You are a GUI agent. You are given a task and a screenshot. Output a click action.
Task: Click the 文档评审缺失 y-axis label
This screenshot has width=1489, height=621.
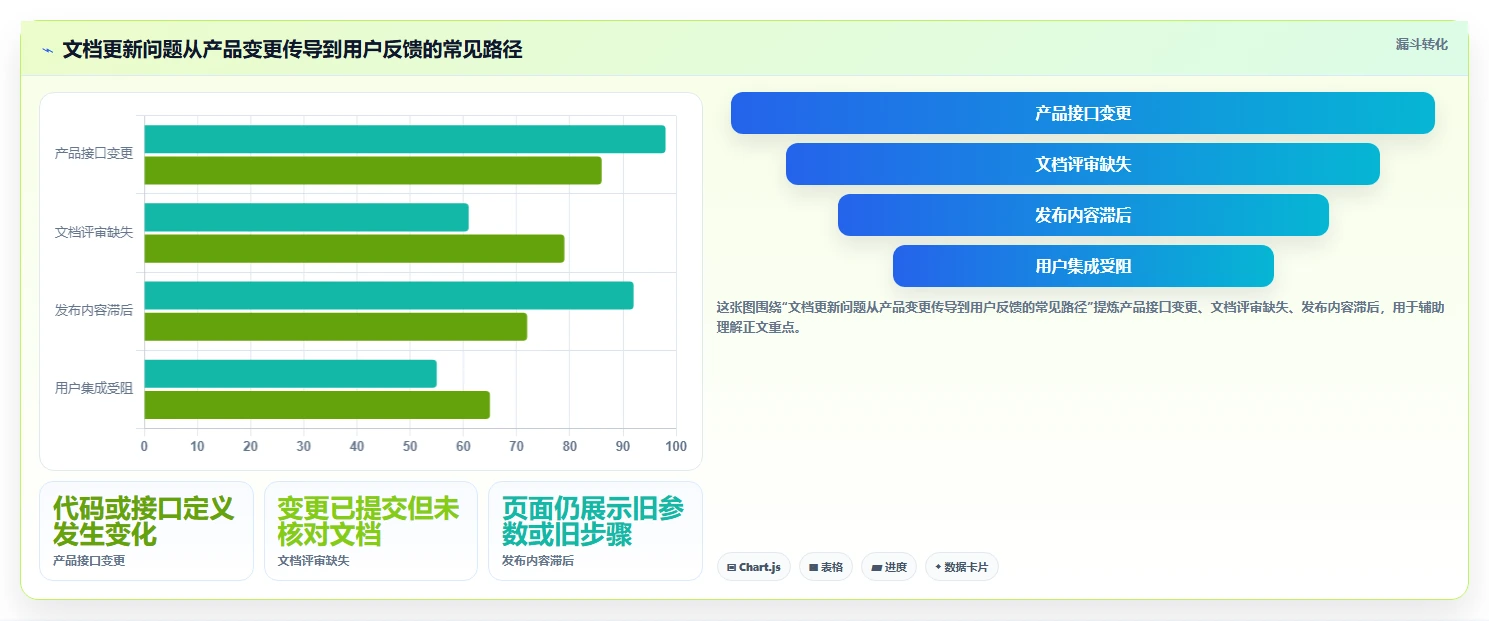coord(94,232)
